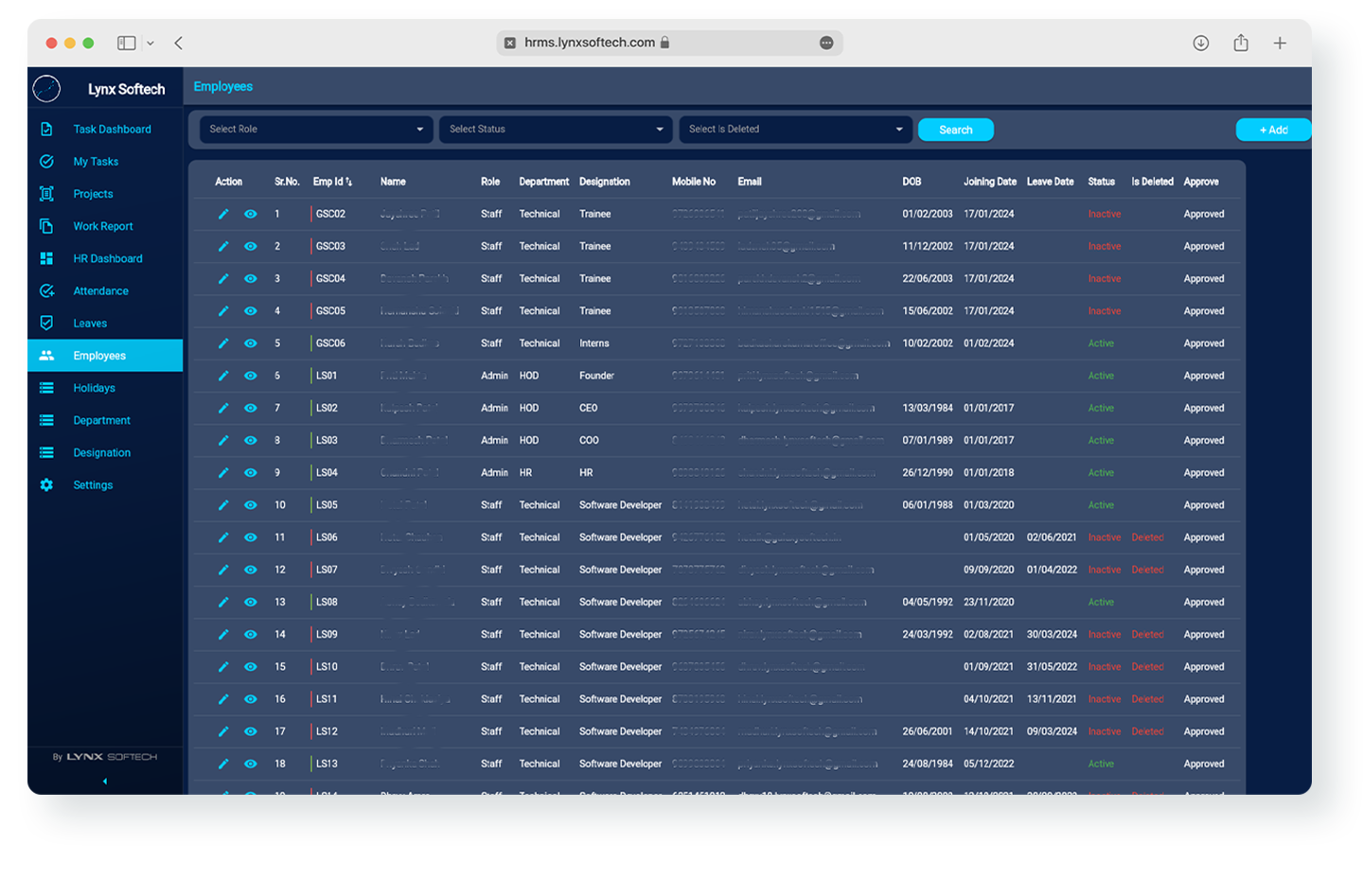Go to the HR Dashboard menu item
This screenshot has height=896, width=1363.
(x=108, y=258)
